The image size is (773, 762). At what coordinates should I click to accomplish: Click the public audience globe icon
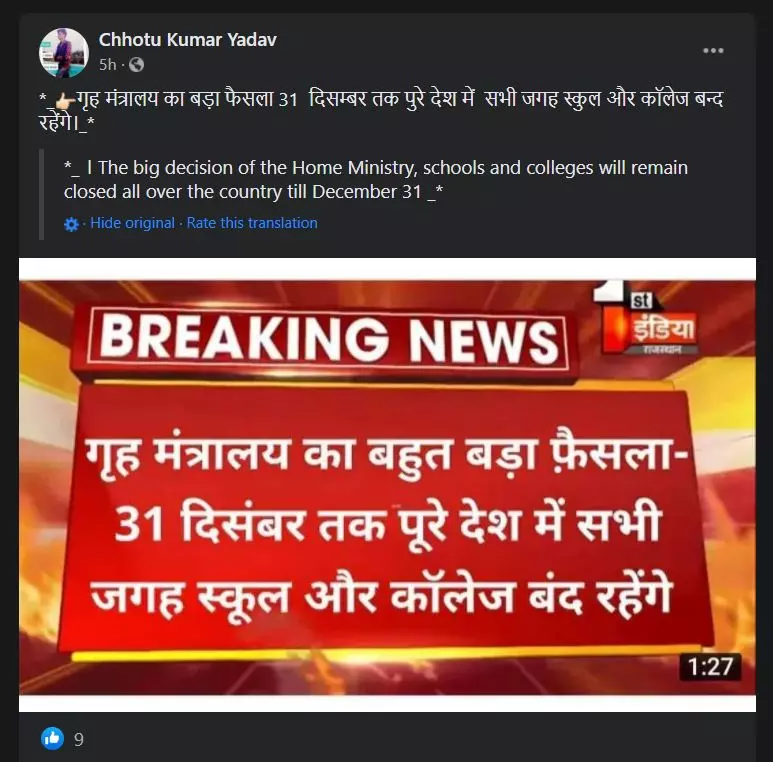pos(137,65)
